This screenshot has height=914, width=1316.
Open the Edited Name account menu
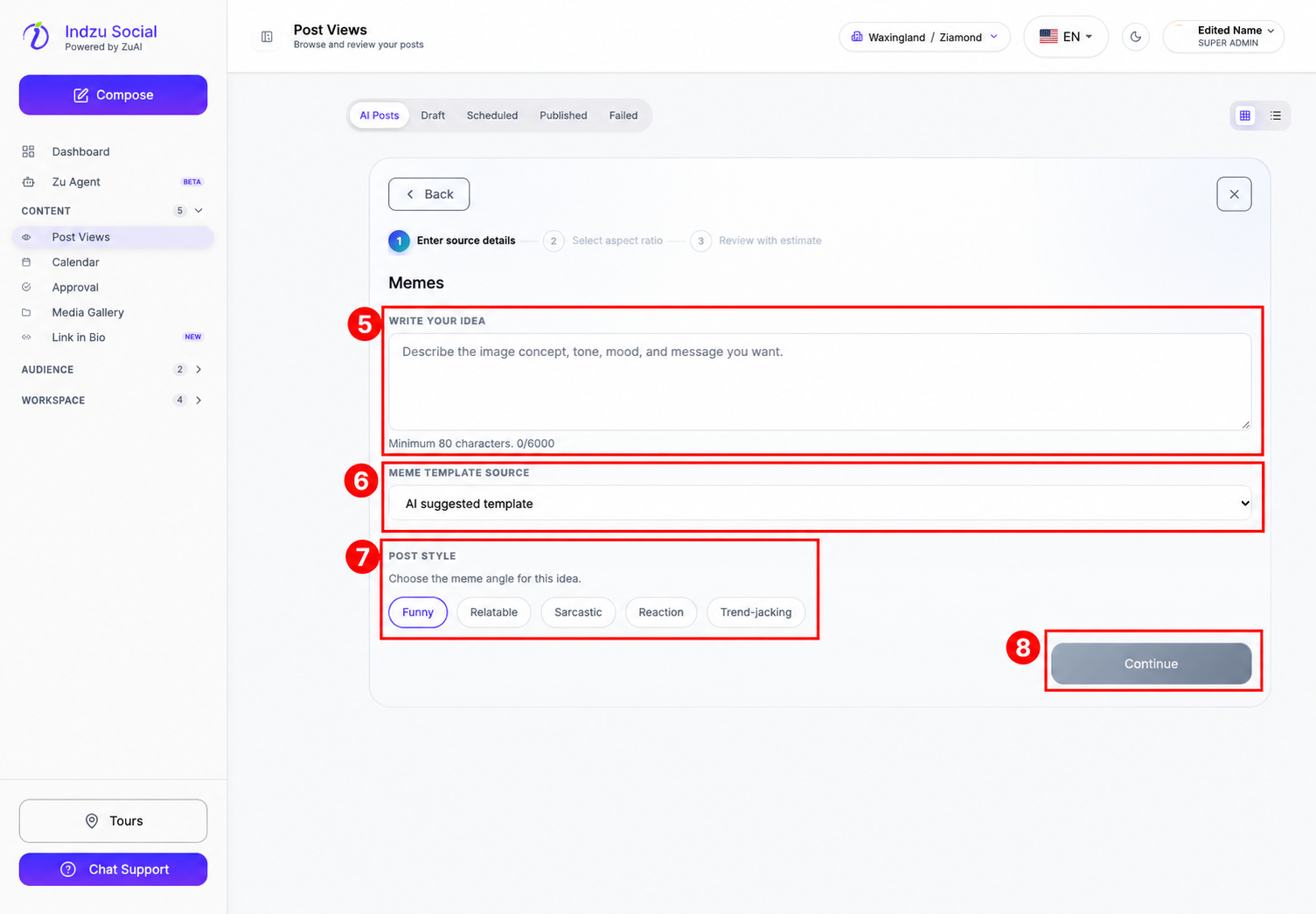1223,37
